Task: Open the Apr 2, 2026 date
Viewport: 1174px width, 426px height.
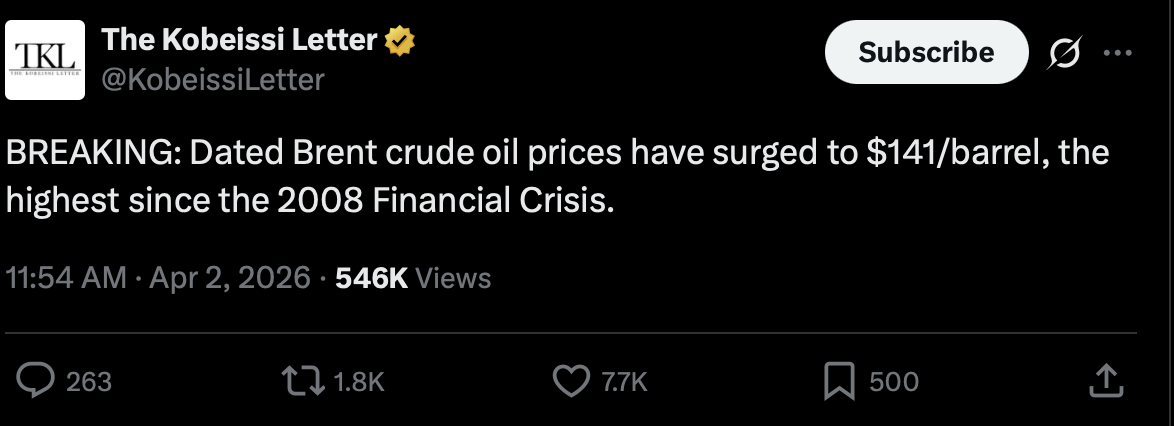Action: pyautogui.click(x=230, y=278)
